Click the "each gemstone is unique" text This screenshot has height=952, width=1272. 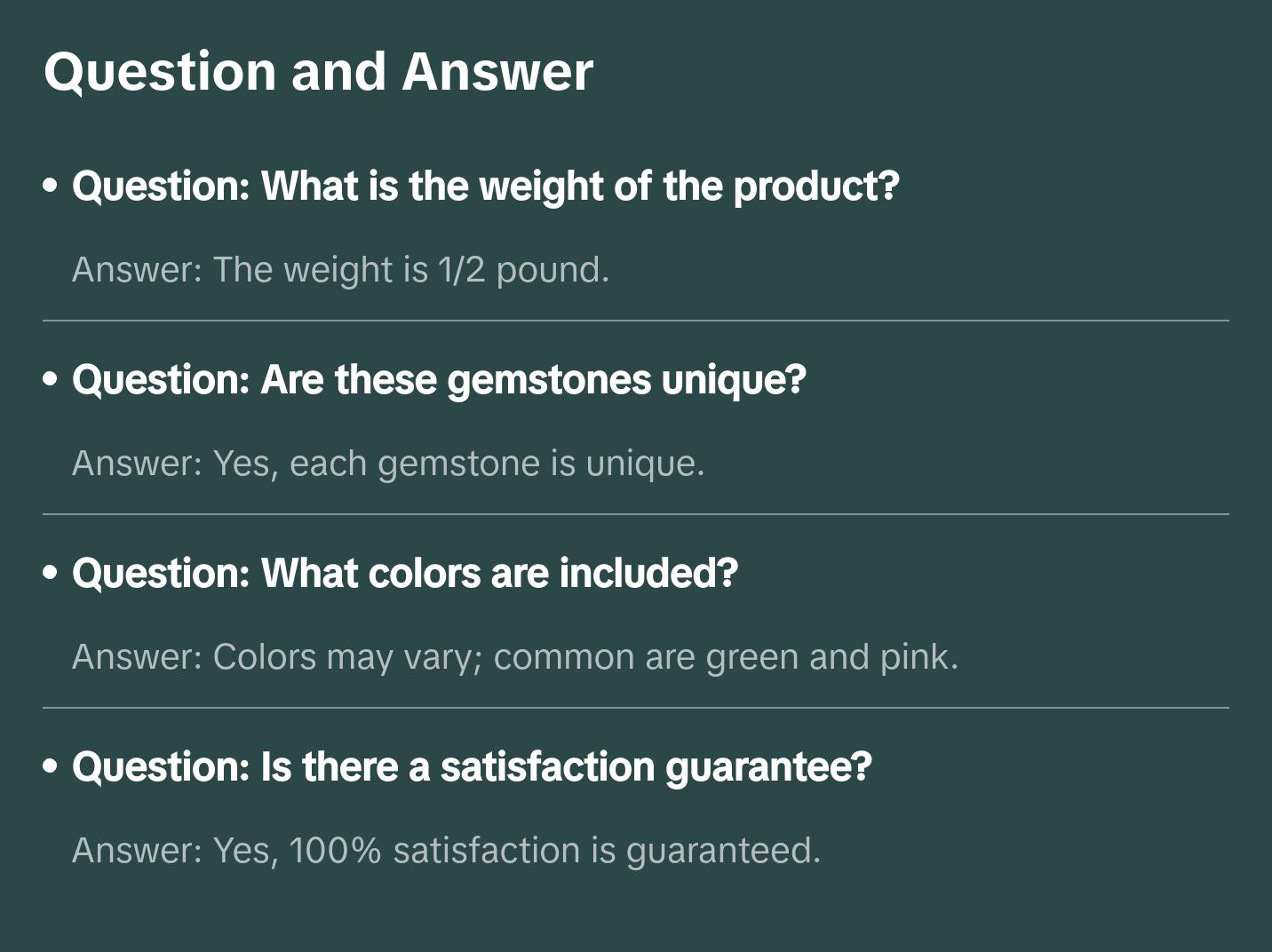pos(496,464)
